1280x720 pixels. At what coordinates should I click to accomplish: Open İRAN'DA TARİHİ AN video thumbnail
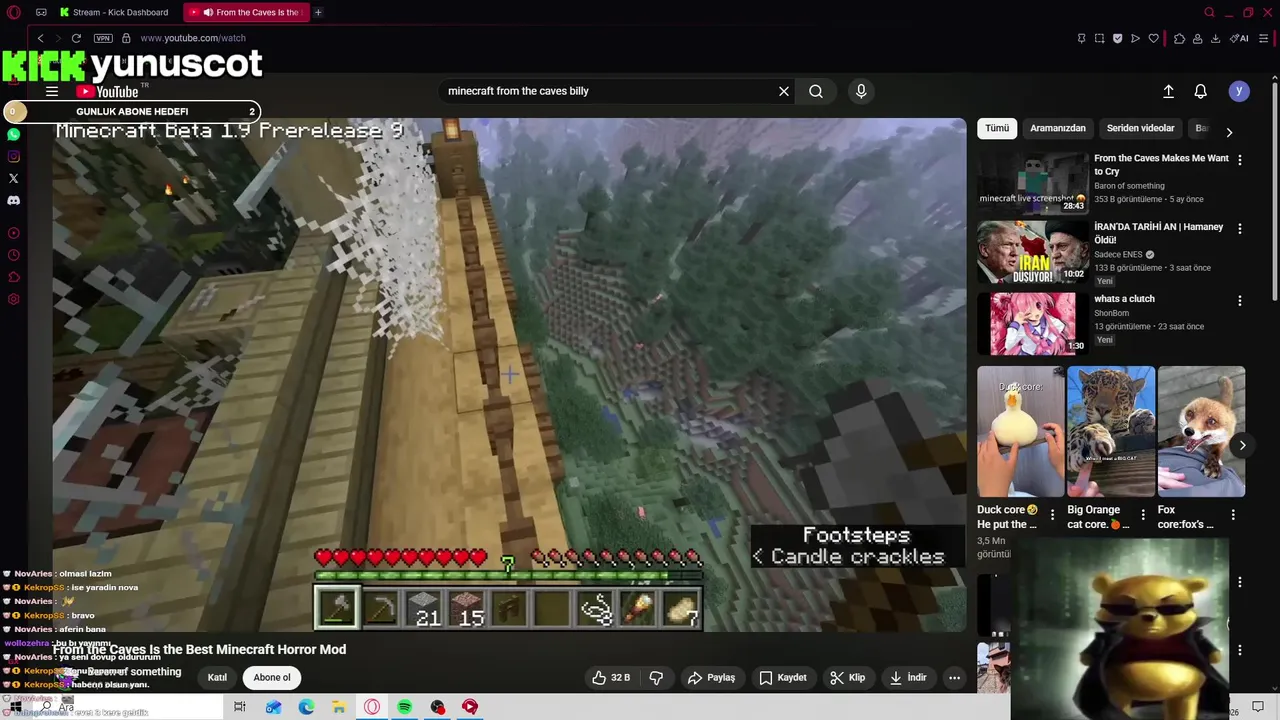(x=1032, y=252)
